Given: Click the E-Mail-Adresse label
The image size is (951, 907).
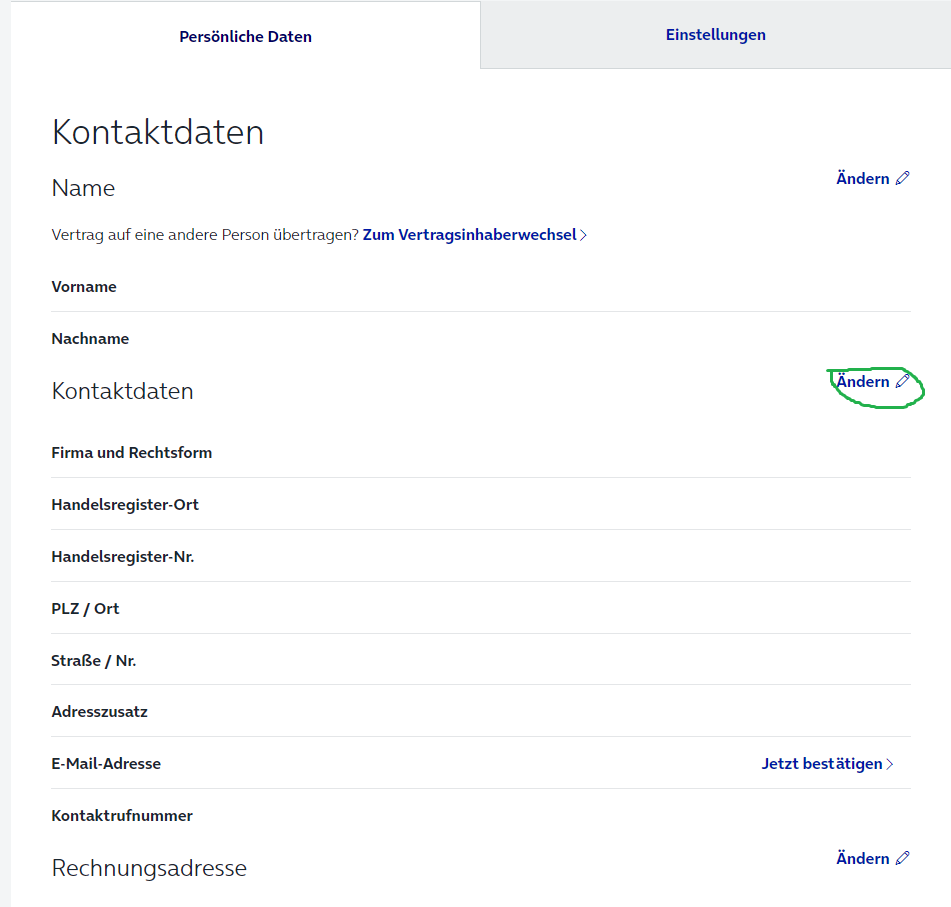Looking at the screenshot, I should (106, 764).
